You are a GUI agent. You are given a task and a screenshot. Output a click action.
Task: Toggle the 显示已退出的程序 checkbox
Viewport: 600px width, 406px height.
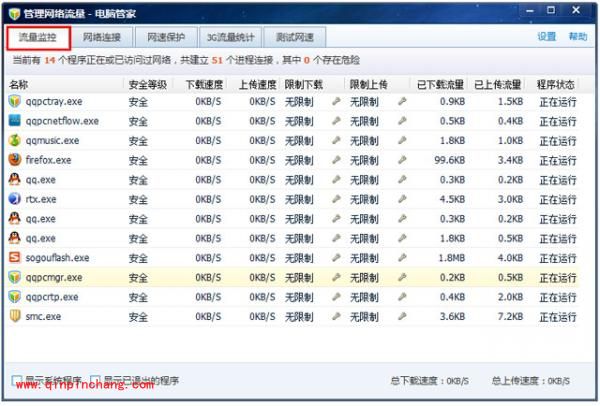[x=95, y=380]
